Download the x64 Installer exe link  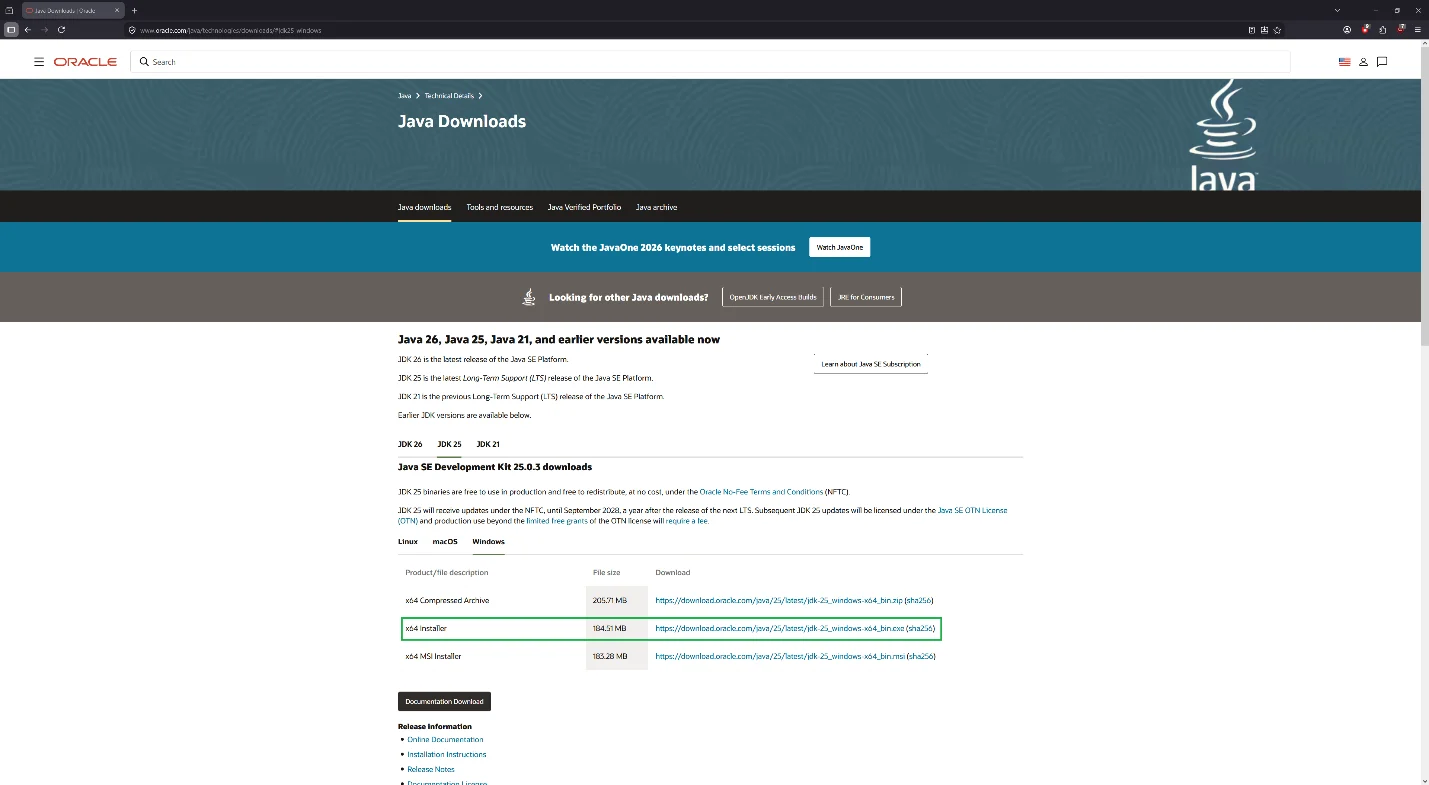tap(779, 629)
